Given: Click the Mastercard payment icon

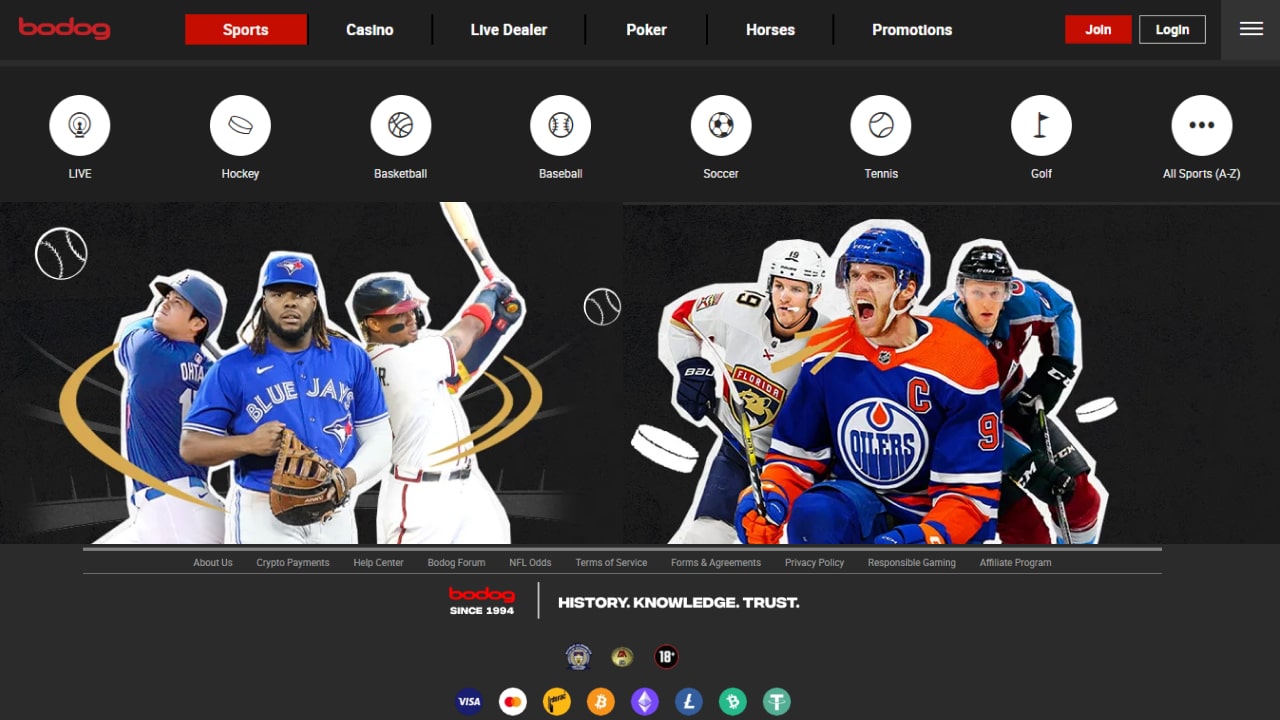Looking at the screenshot, I should click(513, 702).
